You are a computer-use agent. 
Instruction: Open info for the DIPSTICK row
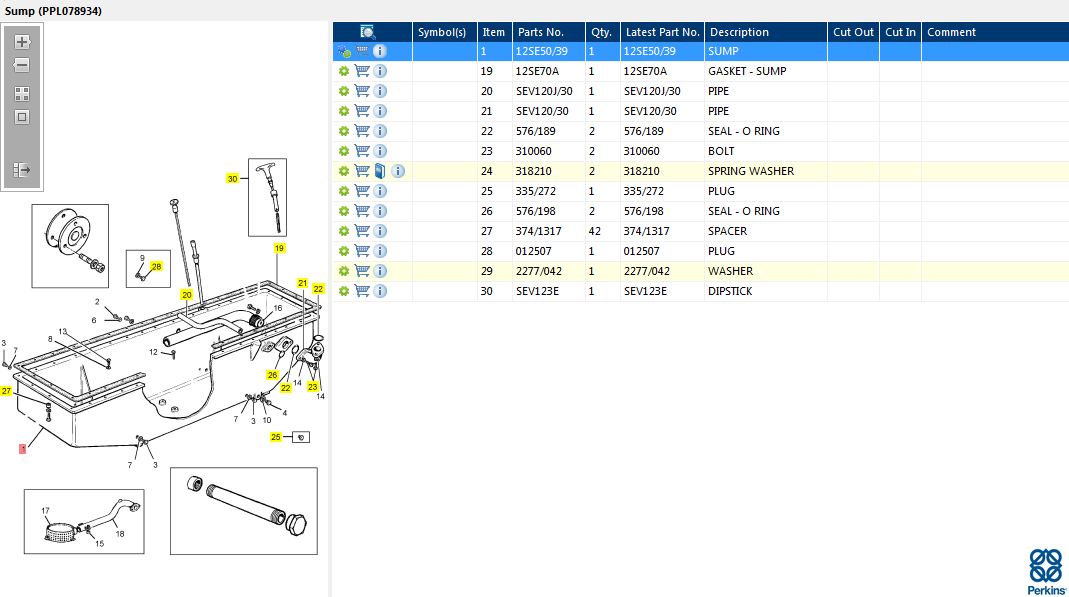(x=380, y=291)
